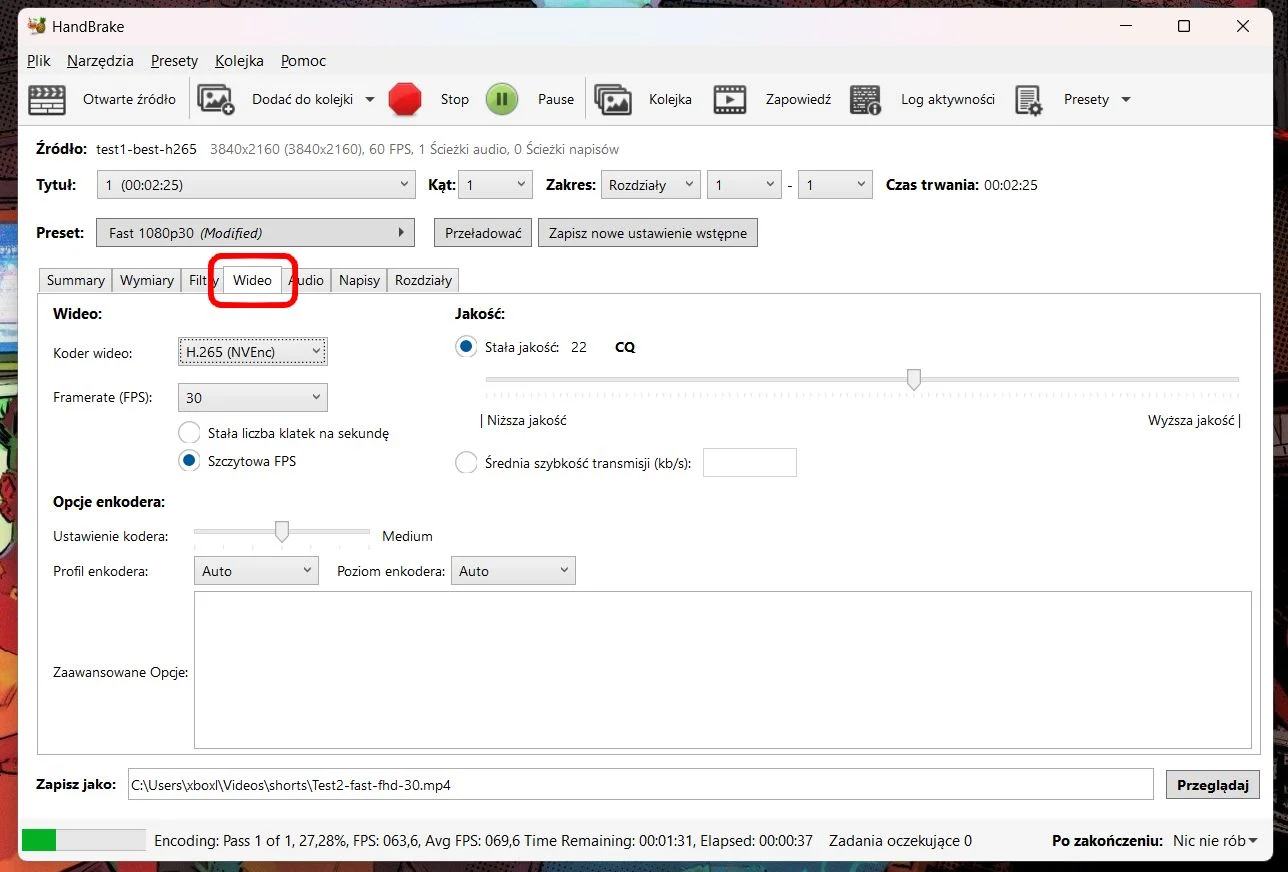Click the source name test1-best-h265
Image resolution: width=1288 pixels, height=872 pixels.
click(146, 149)
